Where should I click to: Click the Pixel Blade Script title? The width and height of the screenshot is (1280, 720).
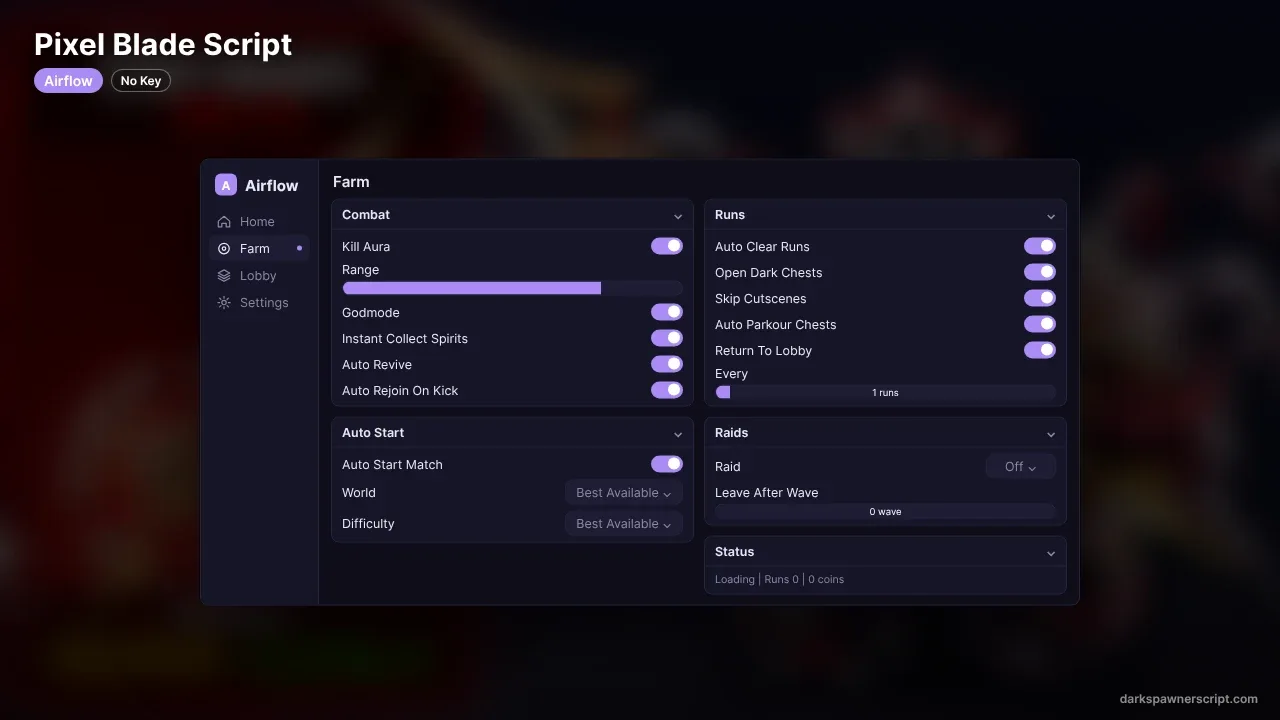pos(163,44)
